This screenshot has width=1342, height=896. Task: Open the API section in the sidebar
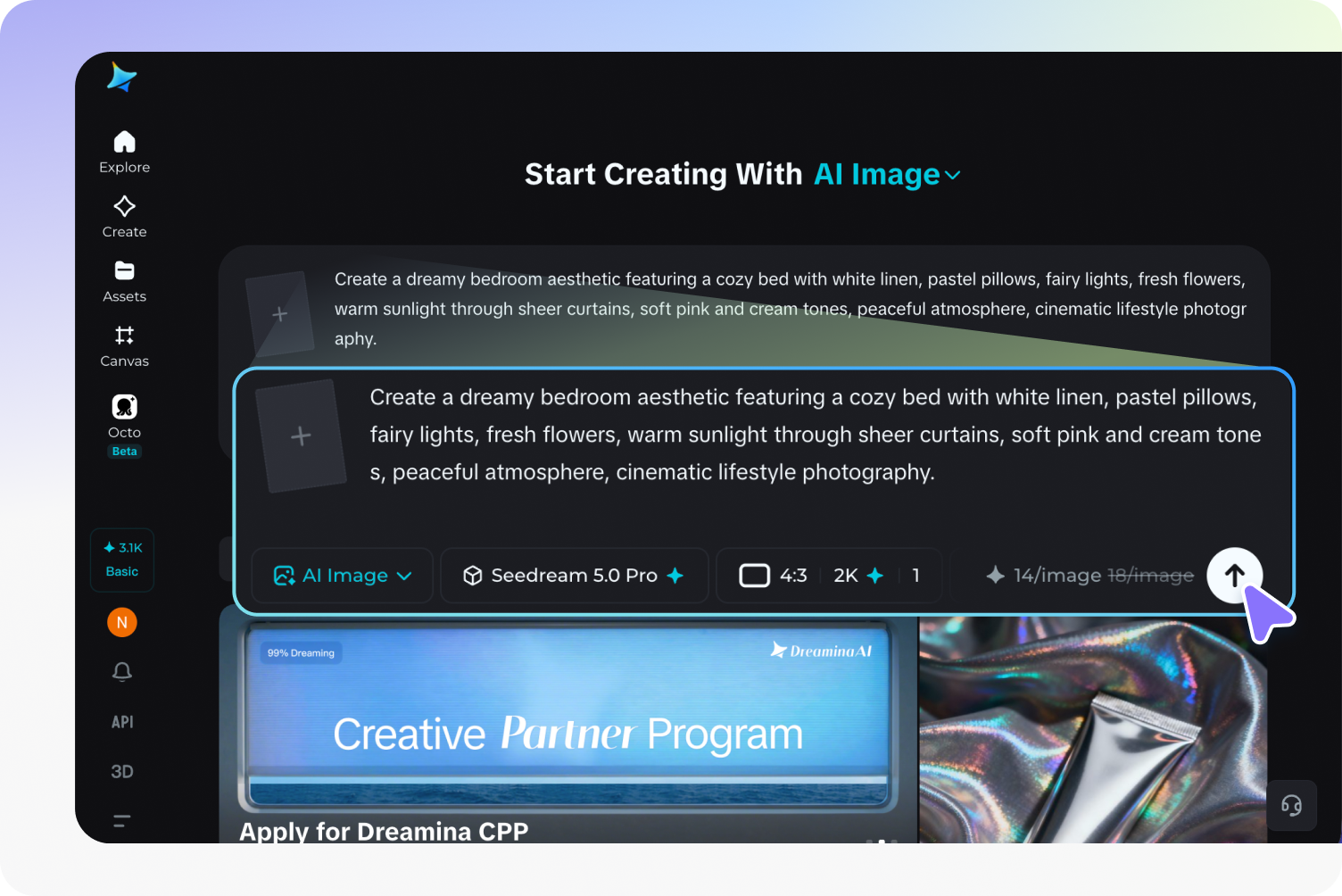[x=122, y=722]
